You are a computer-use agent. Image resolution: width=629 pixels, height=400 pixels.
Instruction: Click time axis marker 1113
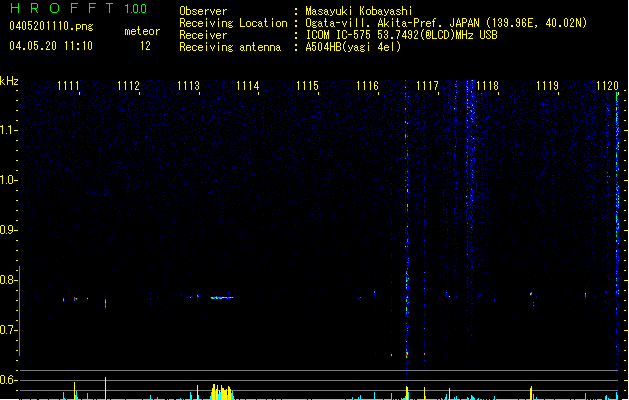(188, 86)
